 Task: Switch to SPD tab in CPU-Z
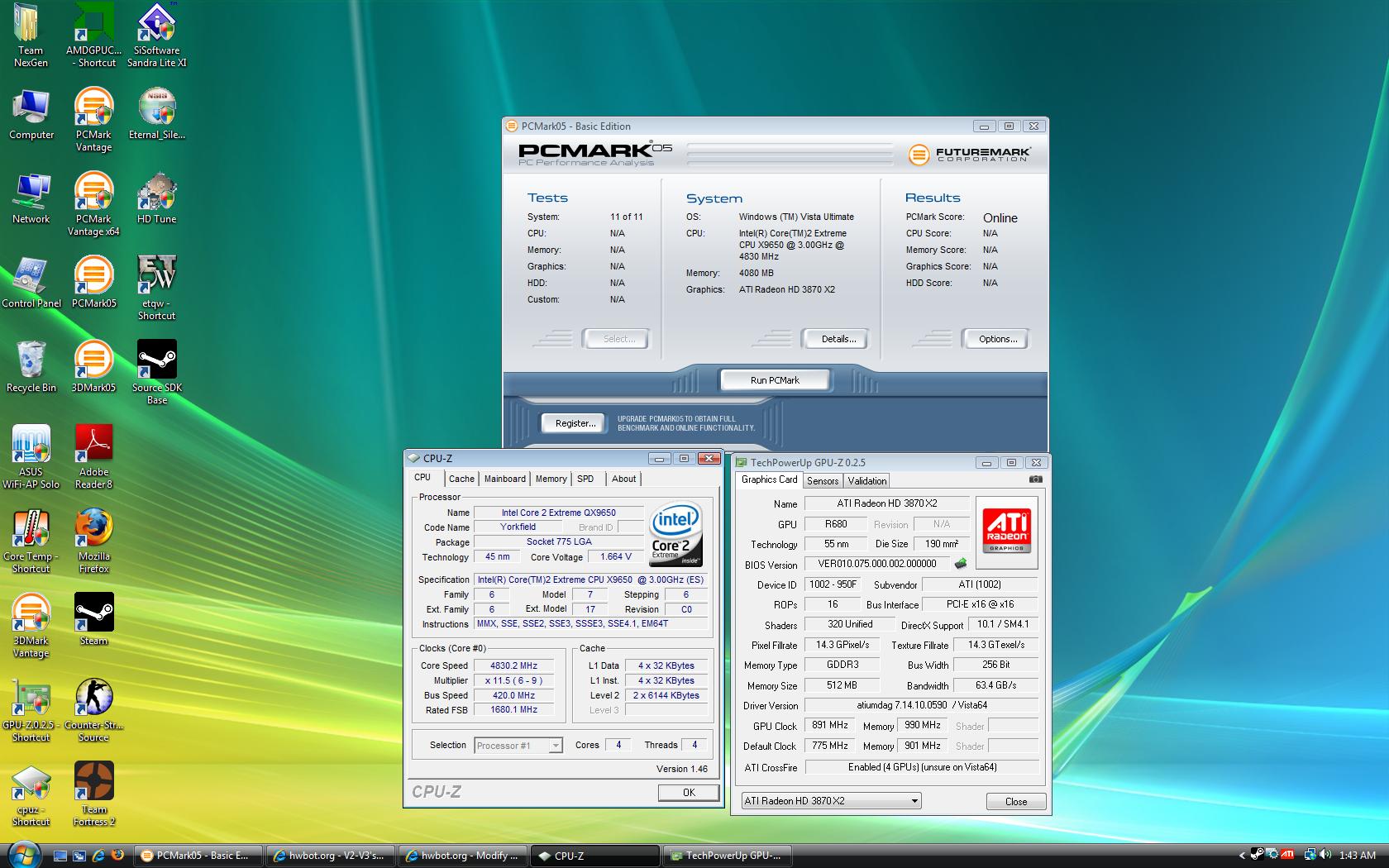[585, 479]
